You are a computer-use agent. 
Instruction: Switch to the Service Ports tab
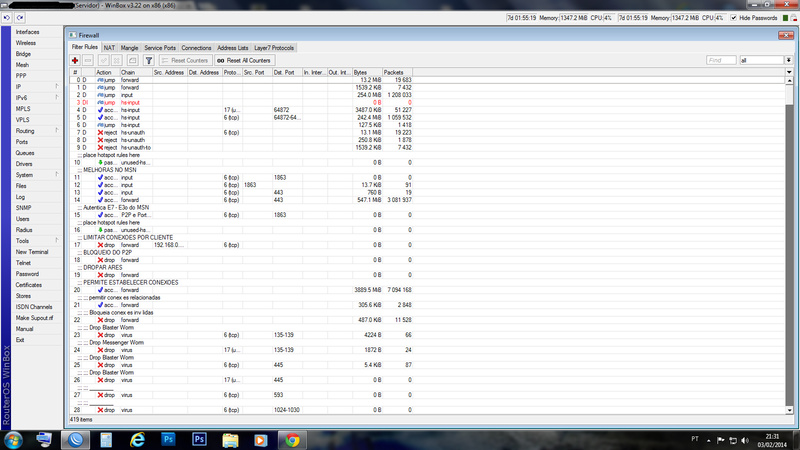(x=160, y=48)
